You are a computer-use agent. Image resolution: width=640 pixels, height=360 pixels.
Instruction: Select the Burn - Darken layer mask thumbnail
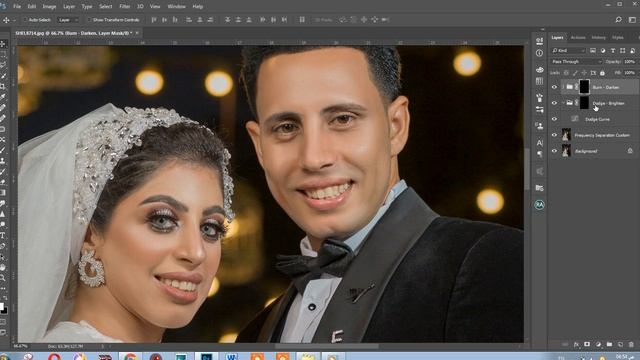coord(584,87)
